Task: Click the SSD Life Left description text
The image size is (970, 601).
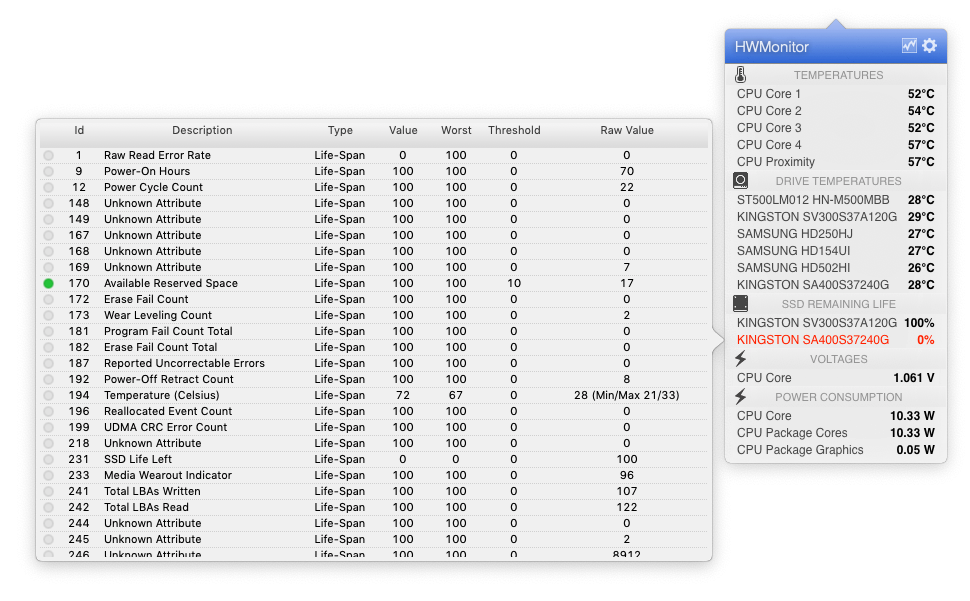Action: tap(138, 459)
